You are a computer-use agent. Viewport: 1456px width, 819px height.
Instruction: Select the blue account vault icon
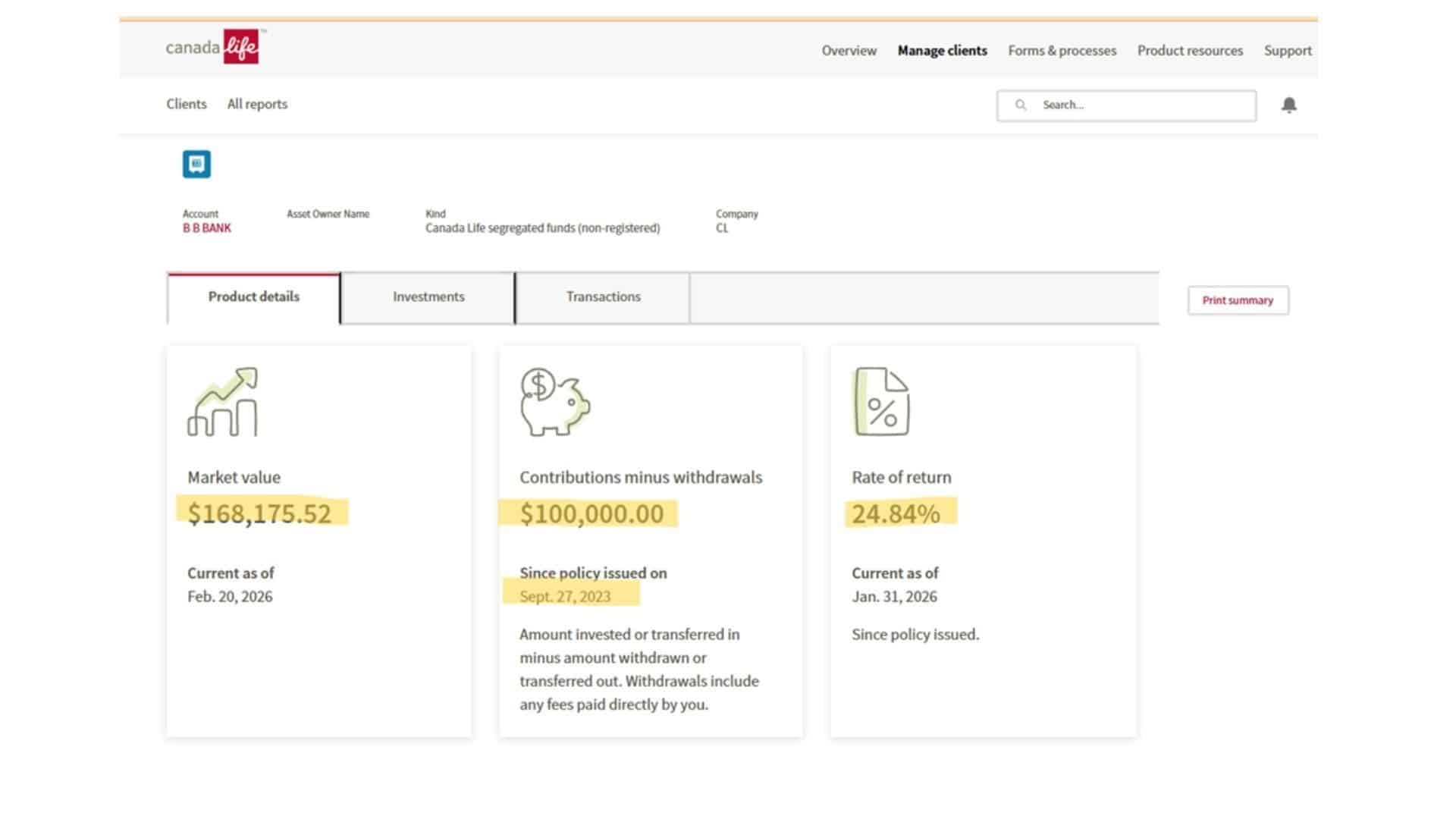click(196, 164)
